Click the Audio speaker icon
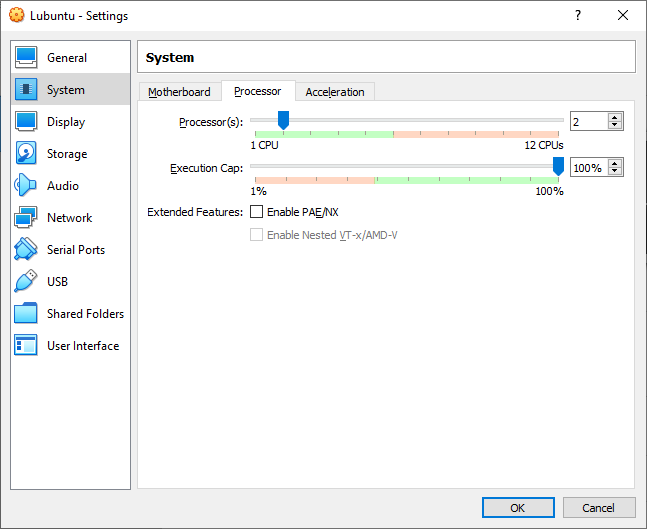The image size is (647, 529). pyautogui.click(x=26, y=186)
